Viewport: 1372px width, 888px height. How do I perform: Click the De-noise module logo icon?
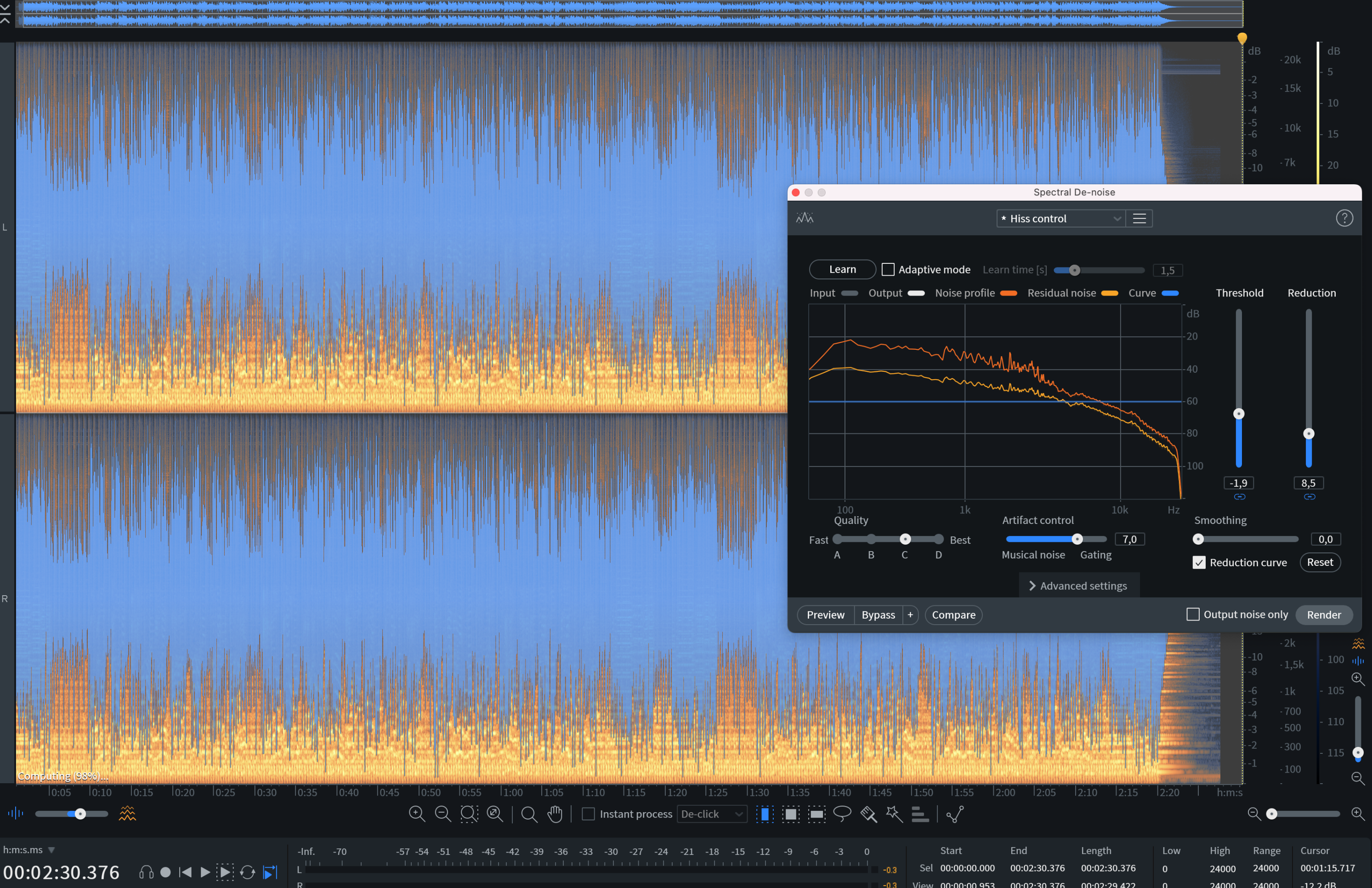click(x=805, y=218)
